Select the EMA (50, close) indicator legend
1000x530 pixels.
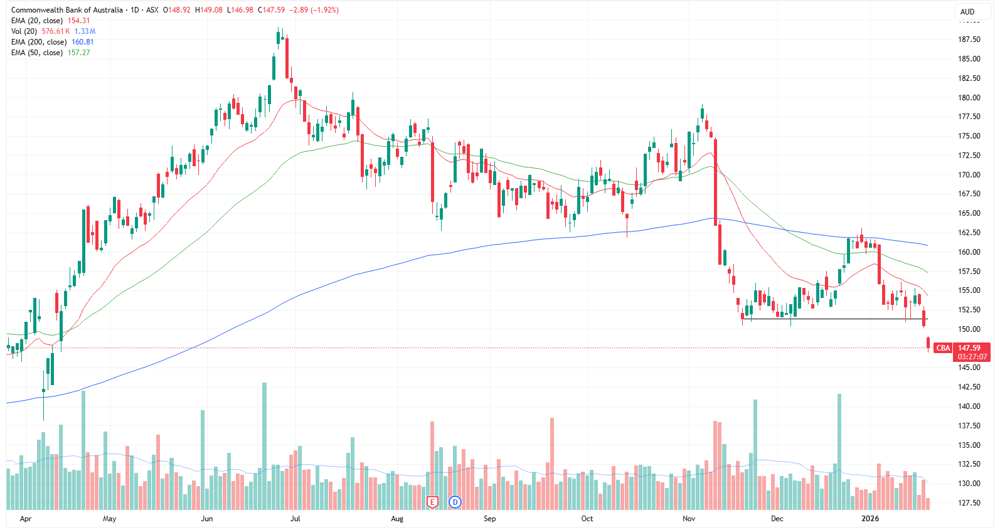pos(38,52)
